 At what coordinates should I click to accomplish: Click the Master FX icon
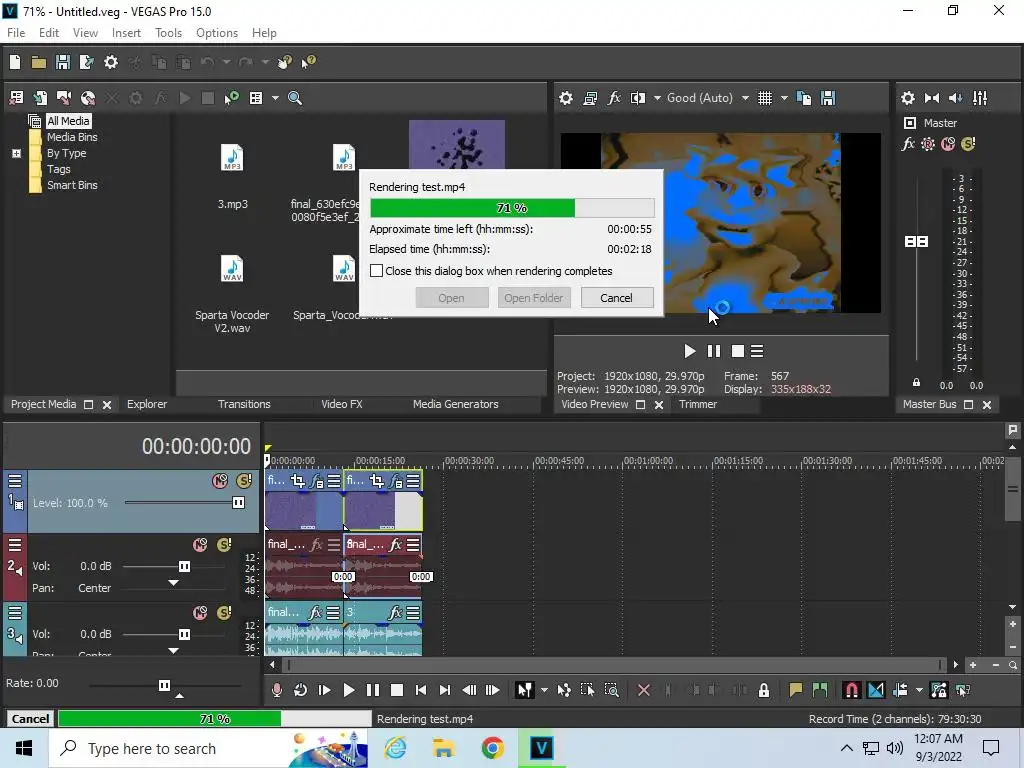908,144
